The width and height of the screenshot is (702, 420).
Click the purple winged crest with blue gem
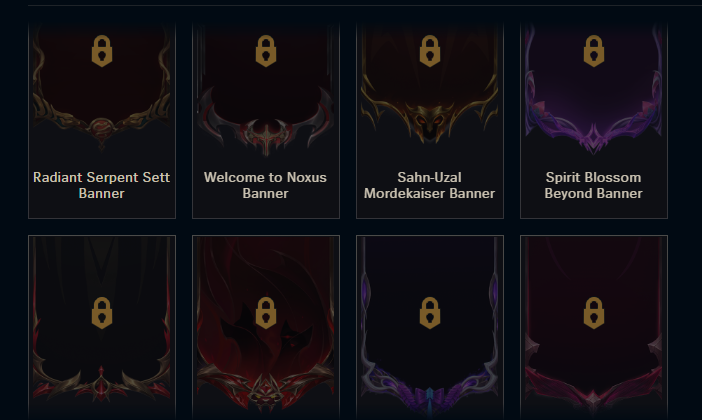(x=430, y=395)
